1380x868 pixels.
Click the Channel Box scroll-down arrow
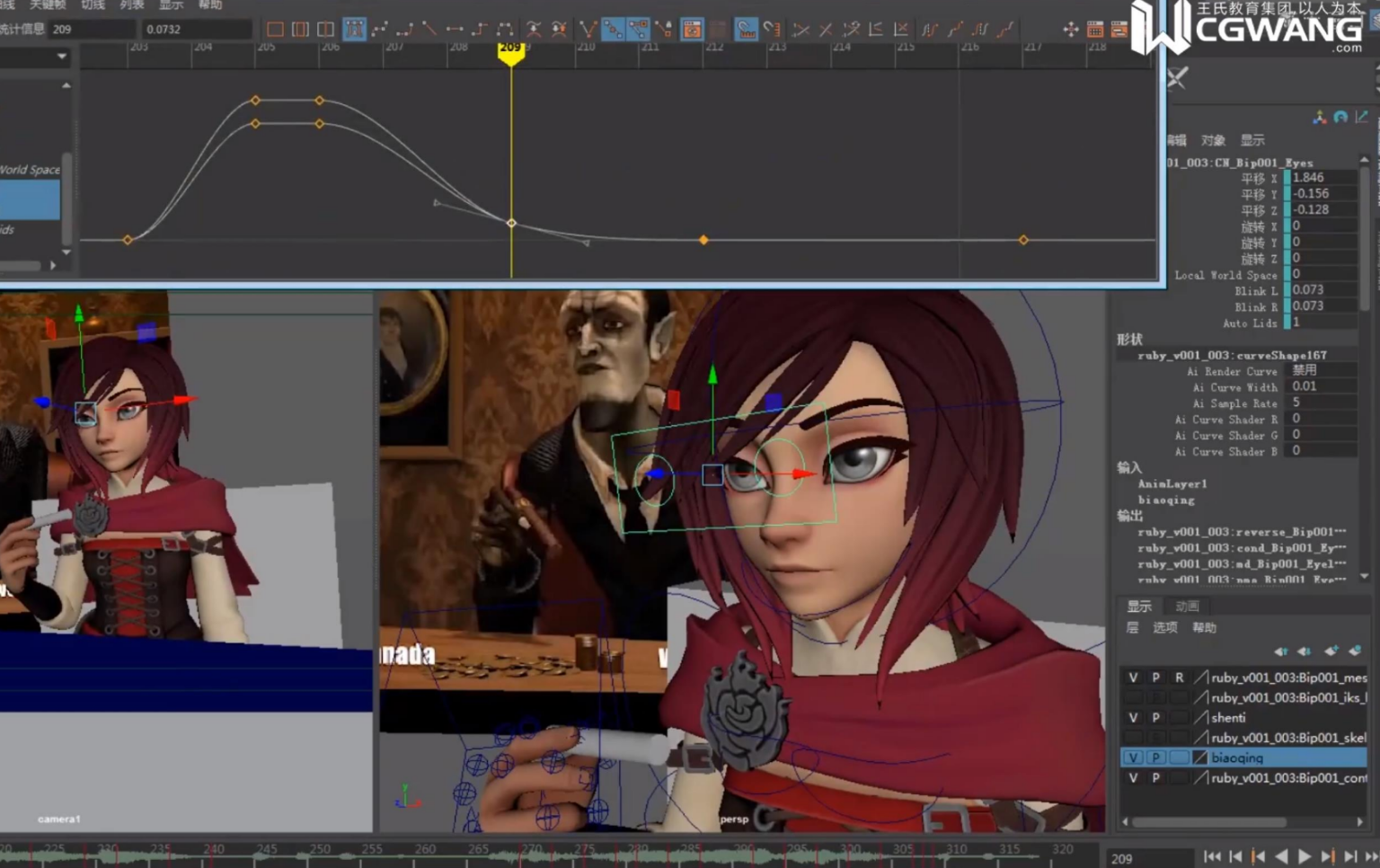[1365, 576]
